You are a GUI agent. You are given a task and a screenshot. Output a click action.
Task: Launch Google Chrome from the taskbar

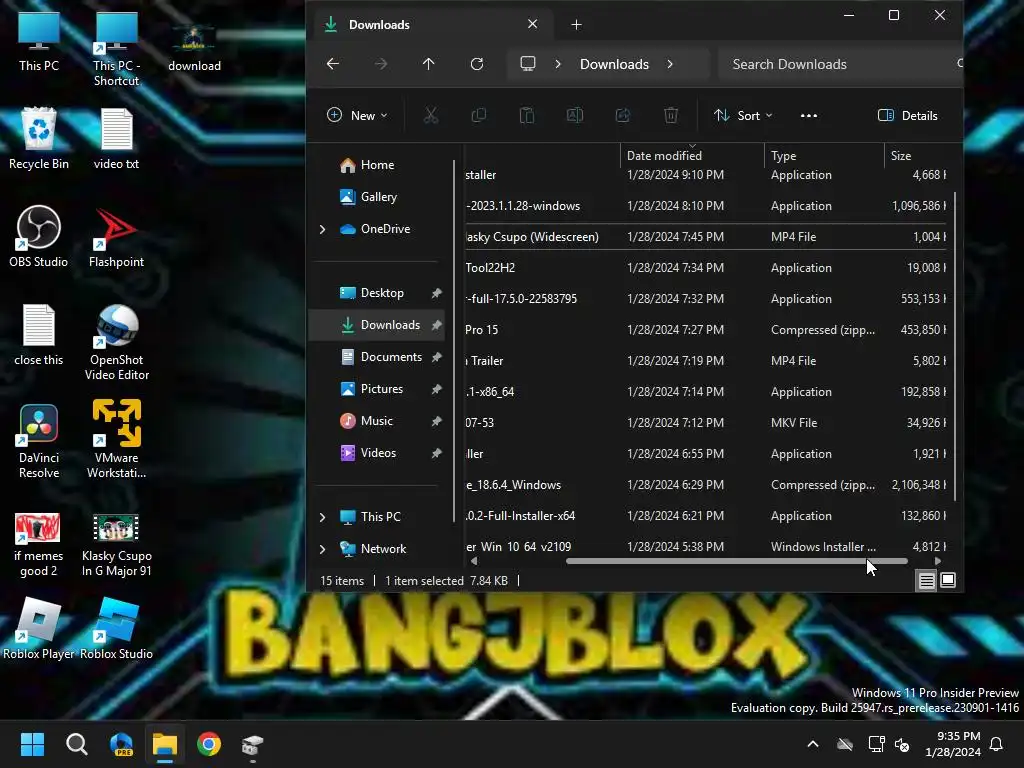(x=209, y=744)
